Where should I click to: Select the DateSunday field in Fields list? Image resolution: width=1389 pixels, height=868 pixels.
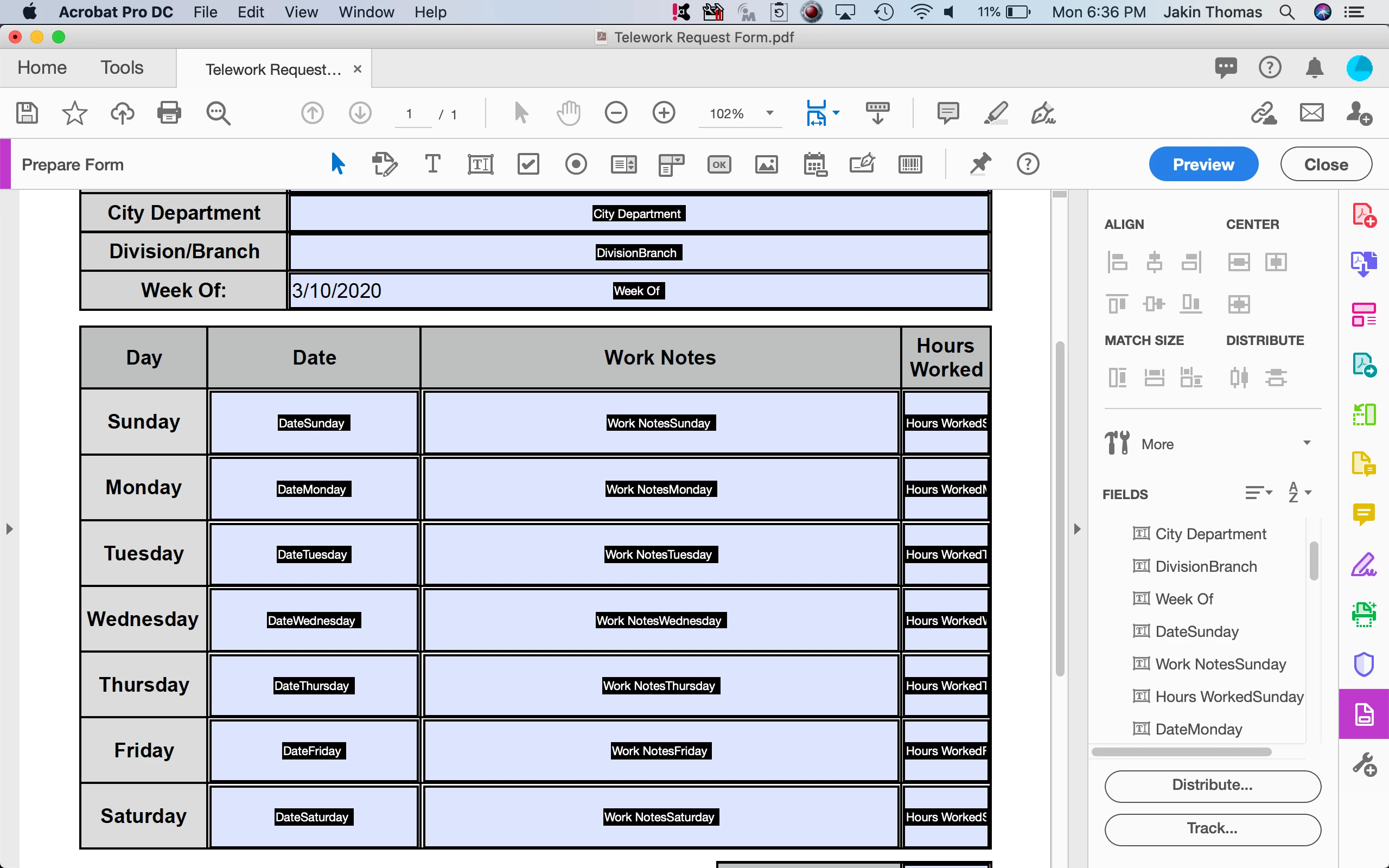(1197, 631)
